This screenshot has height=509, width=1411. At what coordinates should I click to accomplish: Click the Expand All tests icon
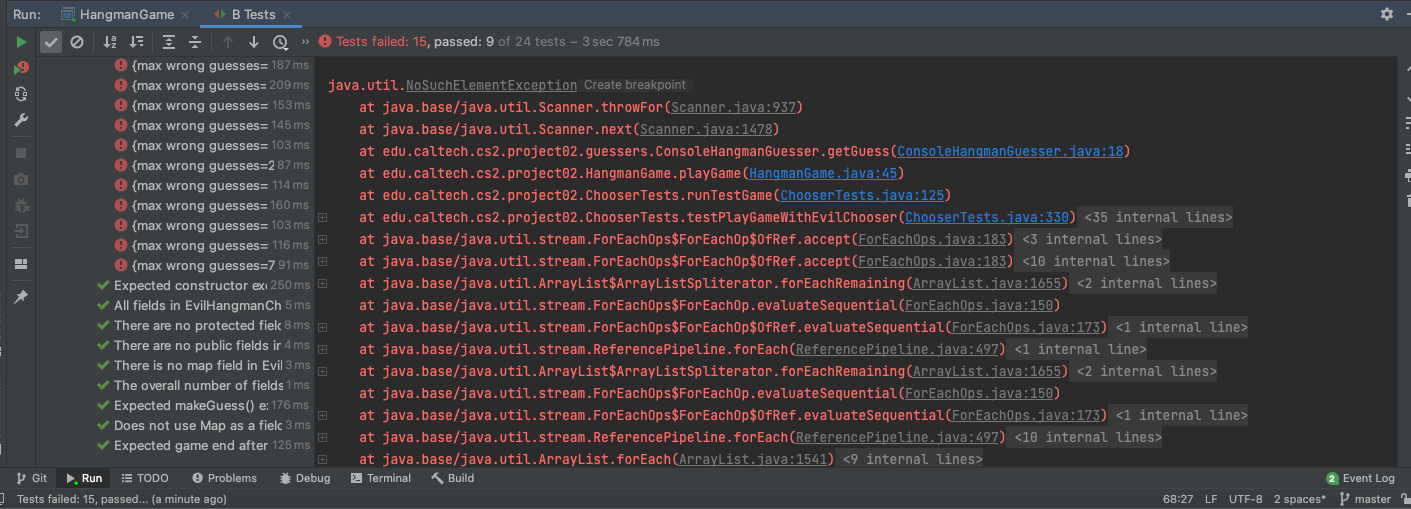tap(169, 42)
